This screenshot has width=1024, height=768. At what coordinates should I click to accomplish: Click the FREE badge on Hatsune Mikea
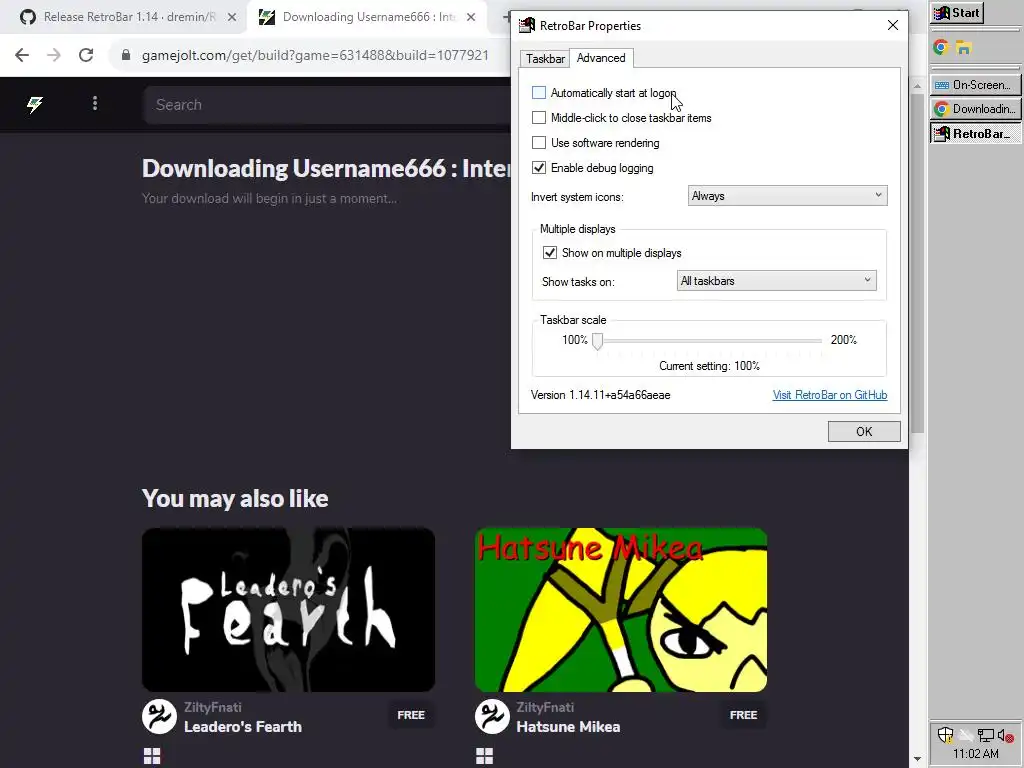(x=743, y=715)
